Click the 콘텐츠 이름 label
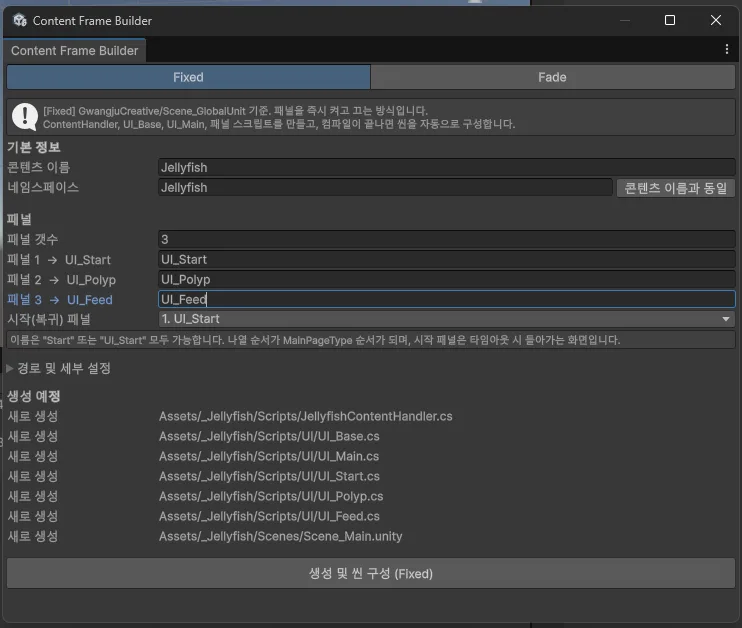 pyautogui.click(x=39, y=167)
